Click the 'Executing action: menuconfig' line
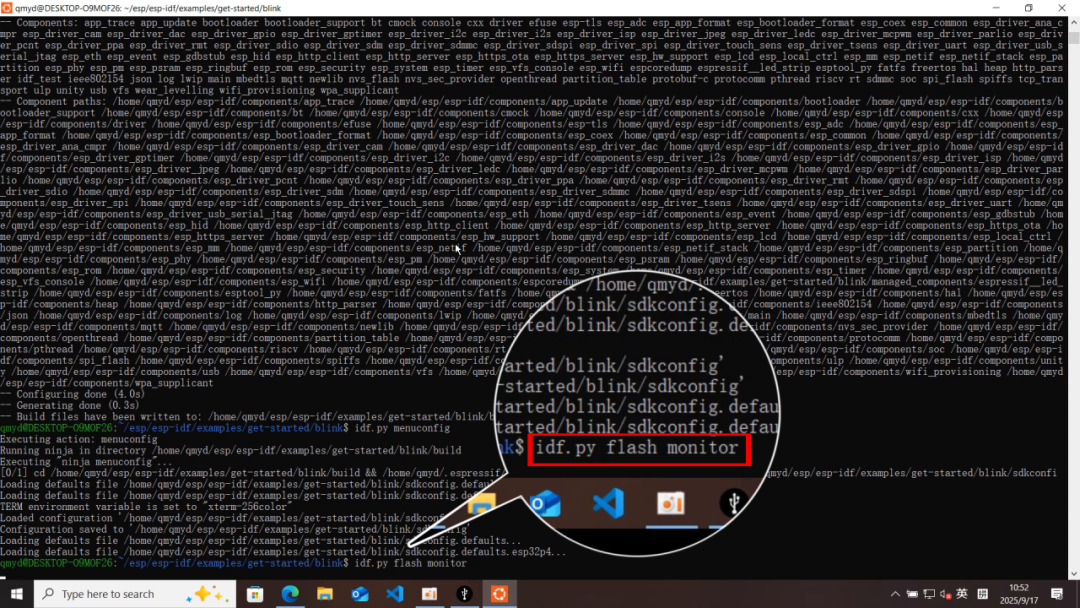 (79, 439)
